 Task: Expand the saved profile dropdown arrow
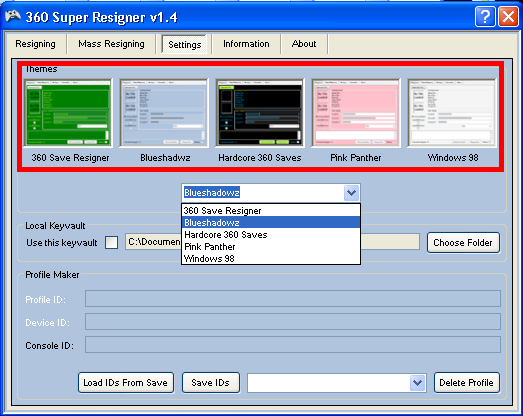click(417, 383)
